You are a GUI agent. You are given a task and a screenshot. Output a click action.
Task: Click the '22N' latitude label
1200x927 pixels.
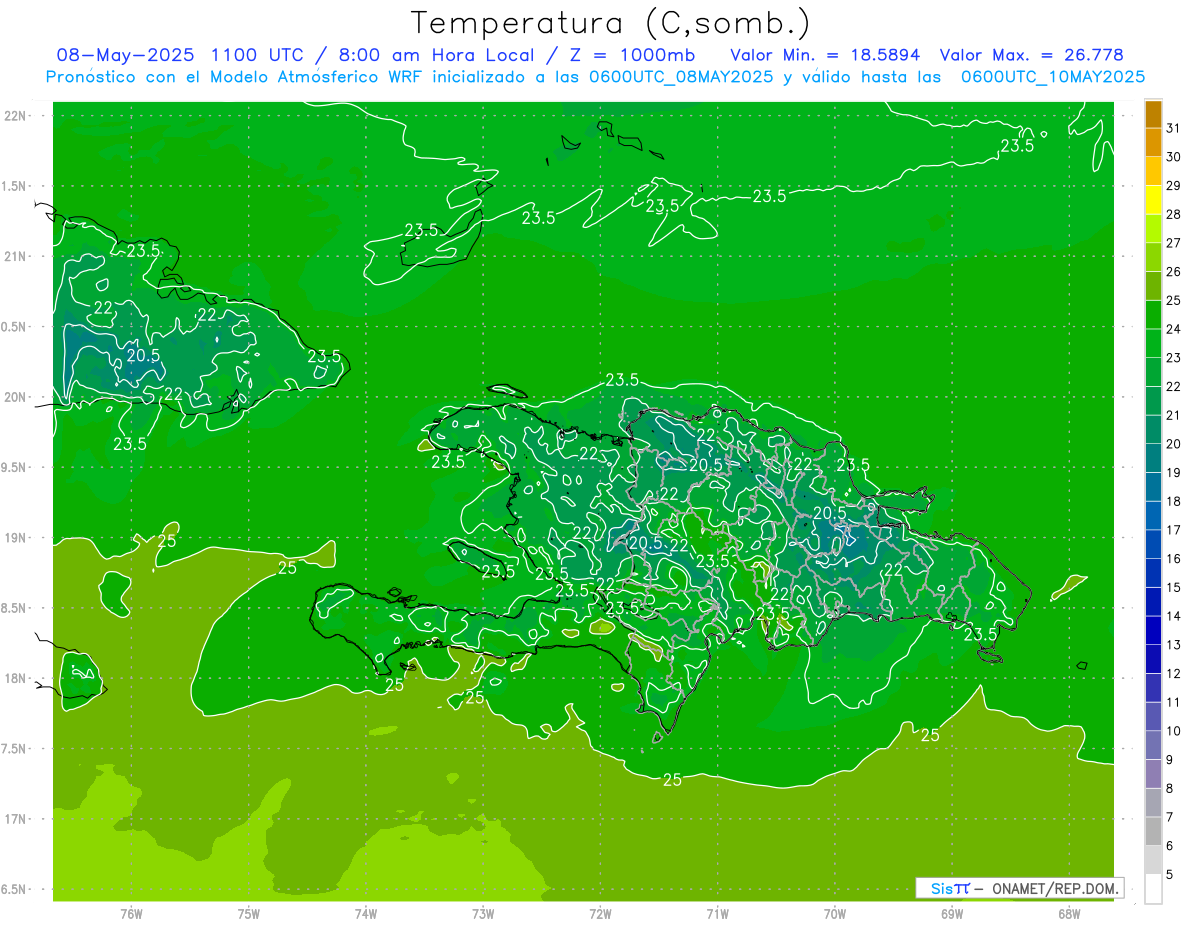click(14, 116)
